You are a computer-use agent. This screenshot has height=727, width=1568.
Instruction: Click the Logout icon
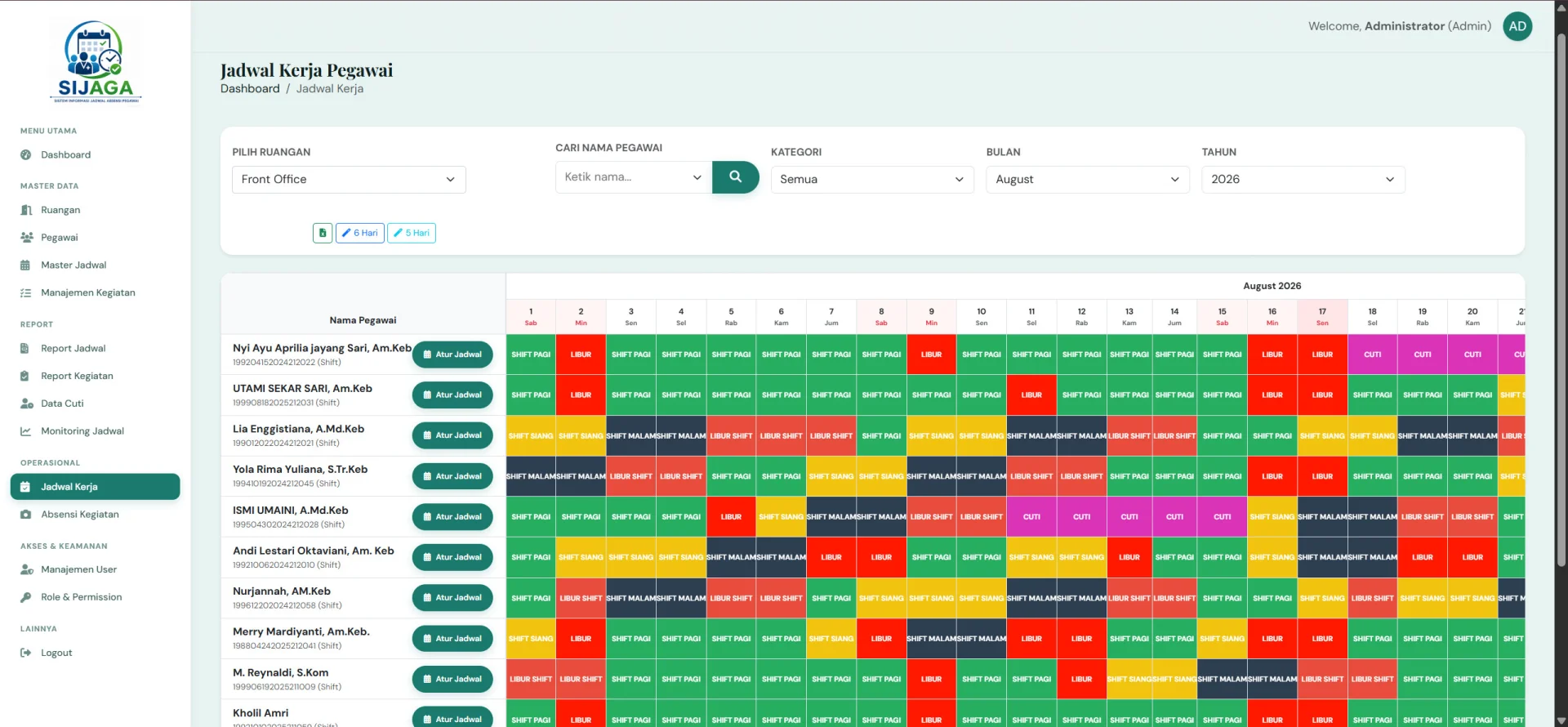26,653
